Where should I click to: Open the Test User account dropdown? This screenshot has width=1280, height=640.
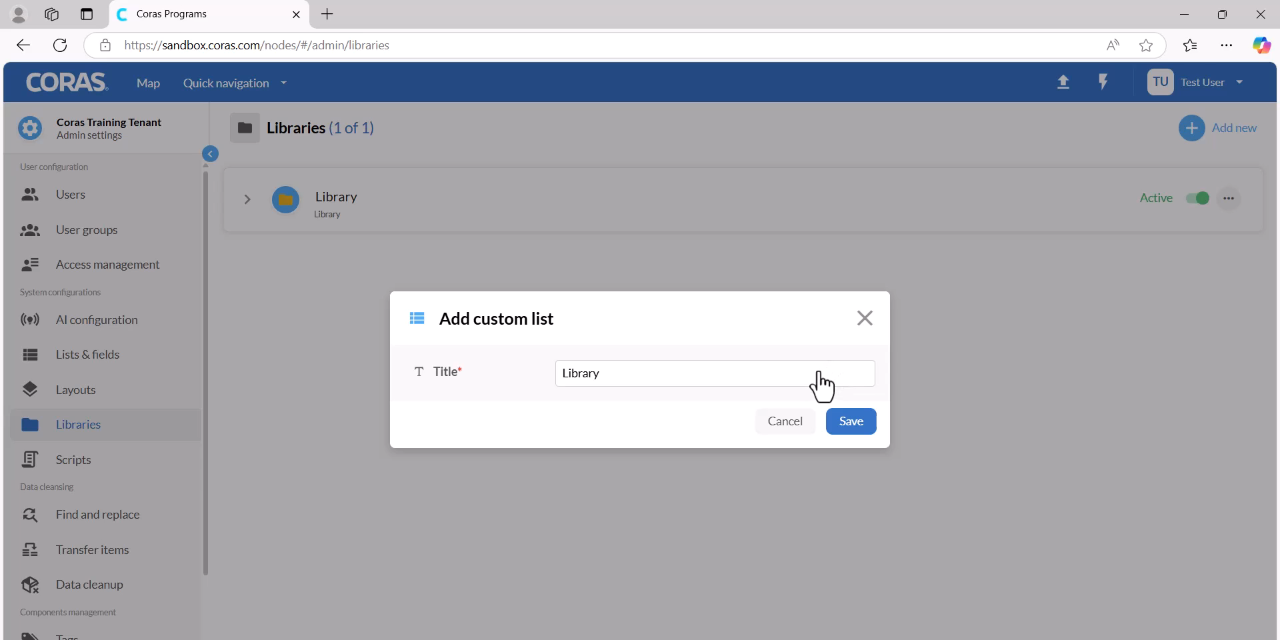1212,82
